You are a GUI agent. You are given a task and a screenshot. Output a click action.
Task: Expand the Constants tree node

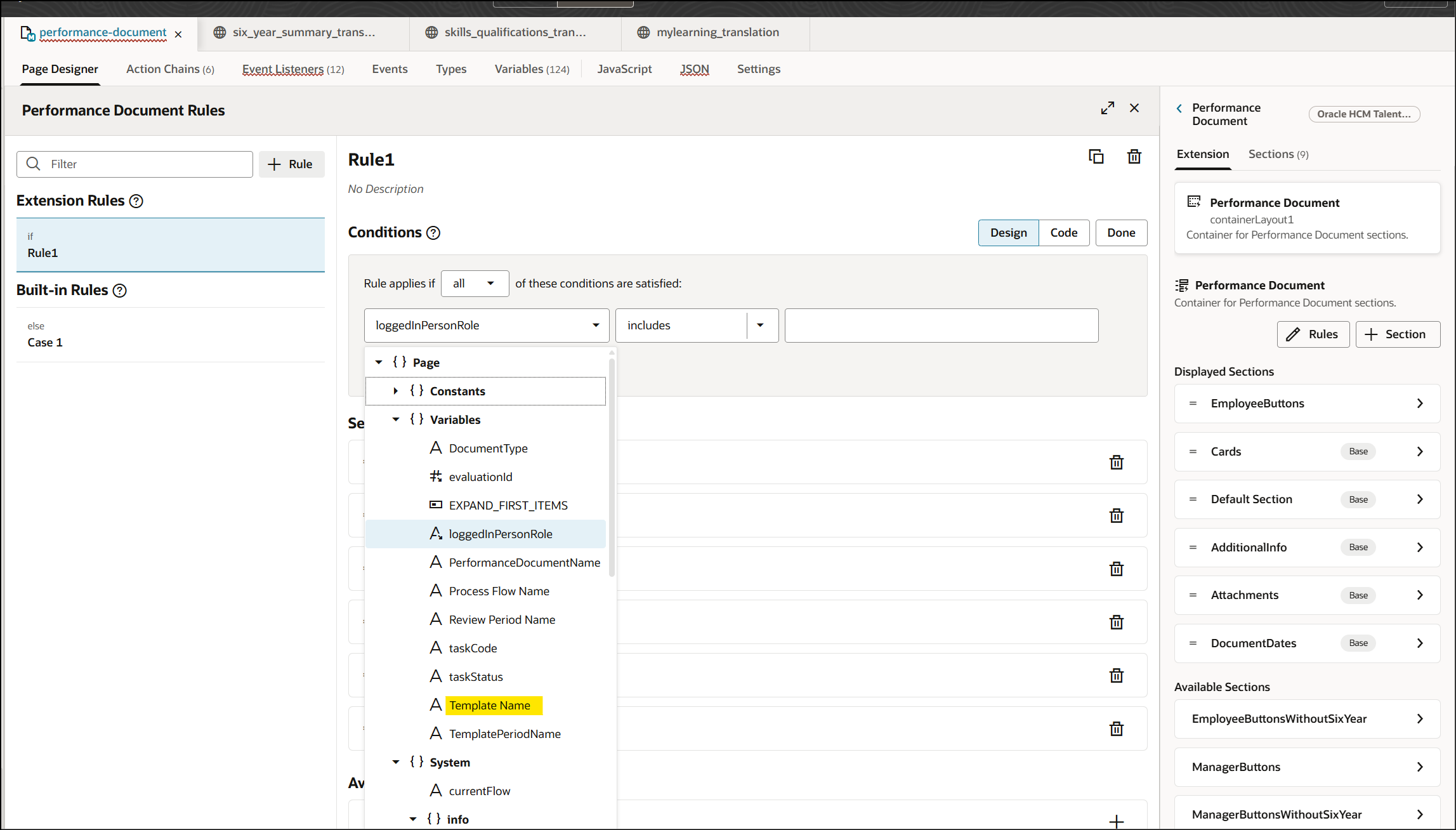pyautogui.click(x=396, y=391)
